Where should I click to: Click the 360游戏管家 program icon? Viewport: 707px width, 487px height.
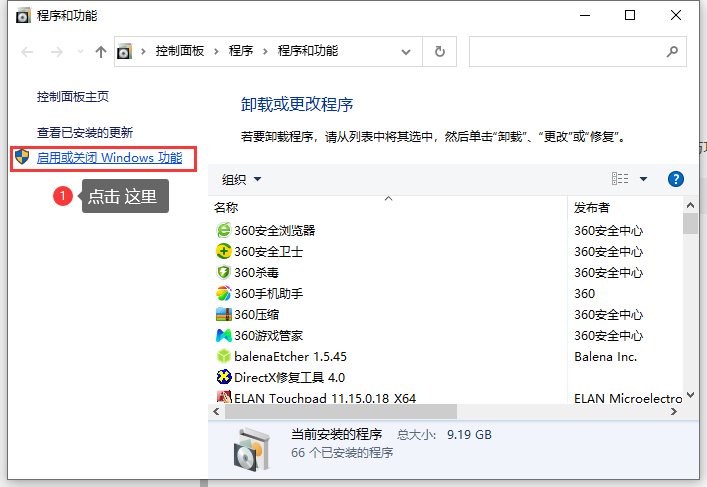[x=224, y=335]
